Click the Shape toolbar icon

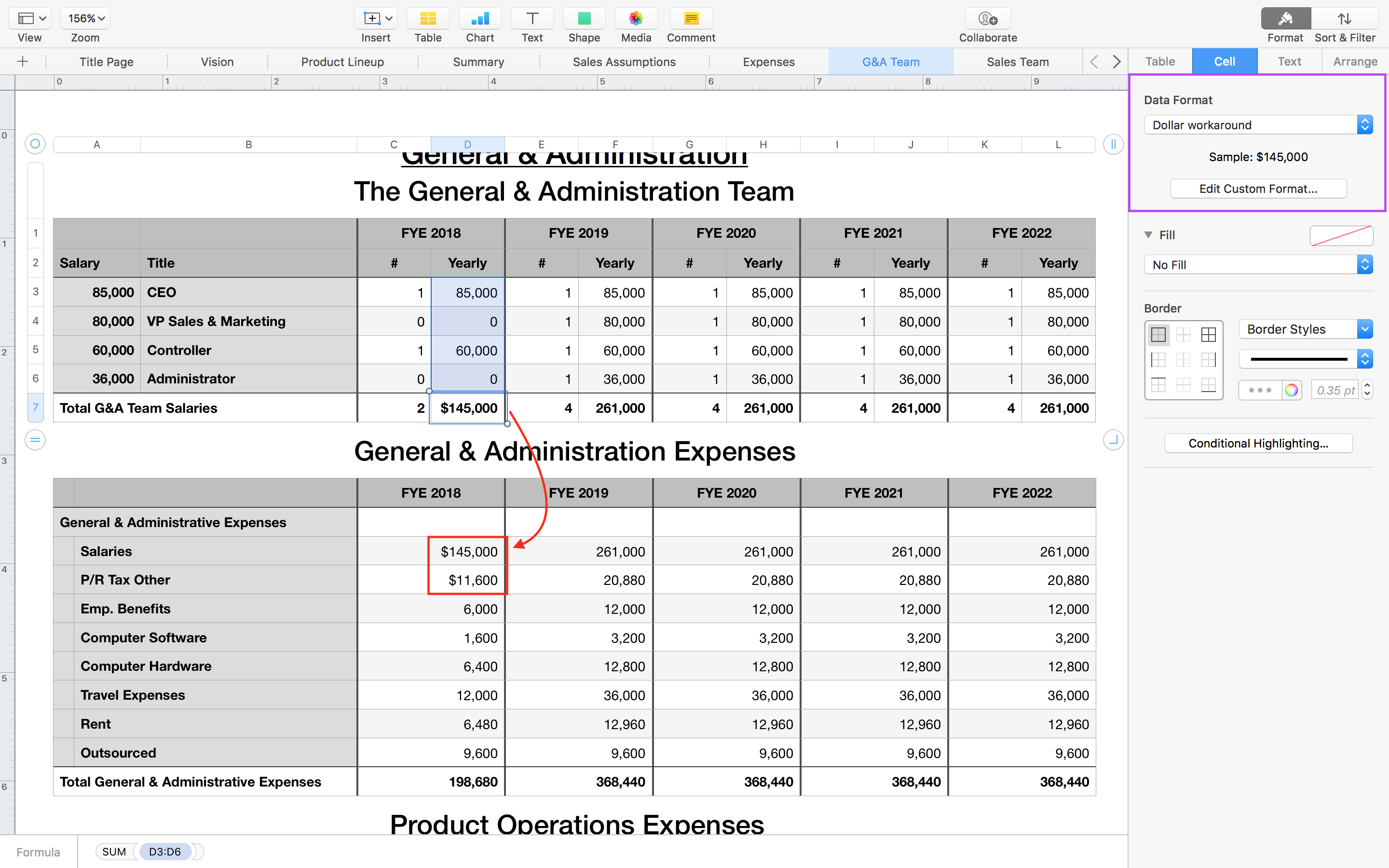pyautogui.click(x=584, y=19)
